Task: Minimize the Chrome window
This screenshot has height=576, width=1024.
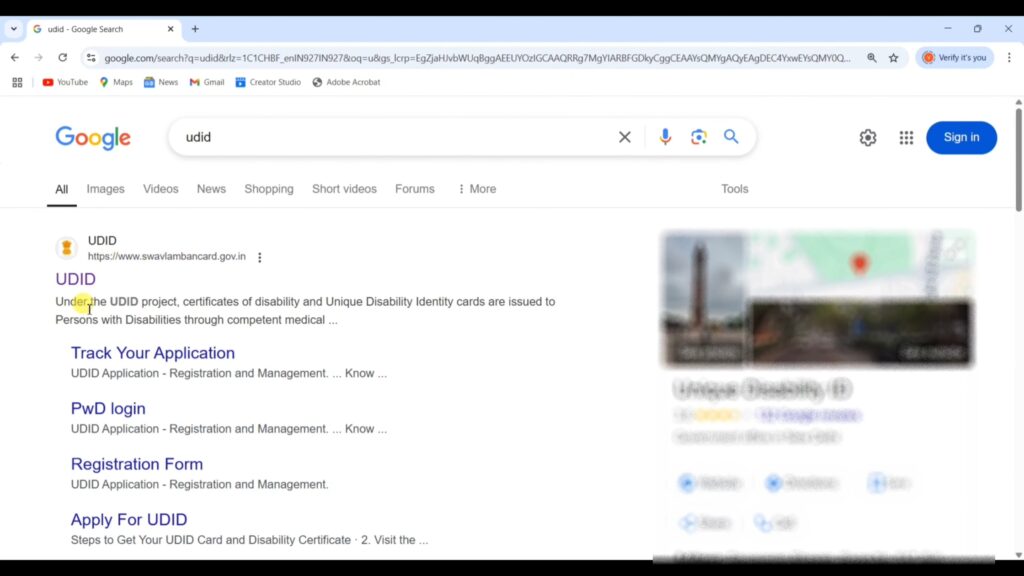Action: 948,29
